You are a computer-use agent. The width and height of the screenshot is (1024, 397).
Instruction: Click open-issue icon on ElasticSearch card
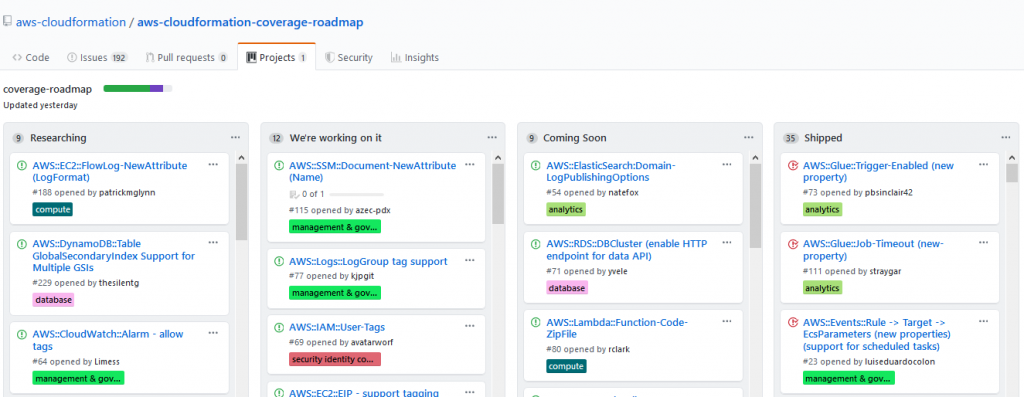pos(536,166)
